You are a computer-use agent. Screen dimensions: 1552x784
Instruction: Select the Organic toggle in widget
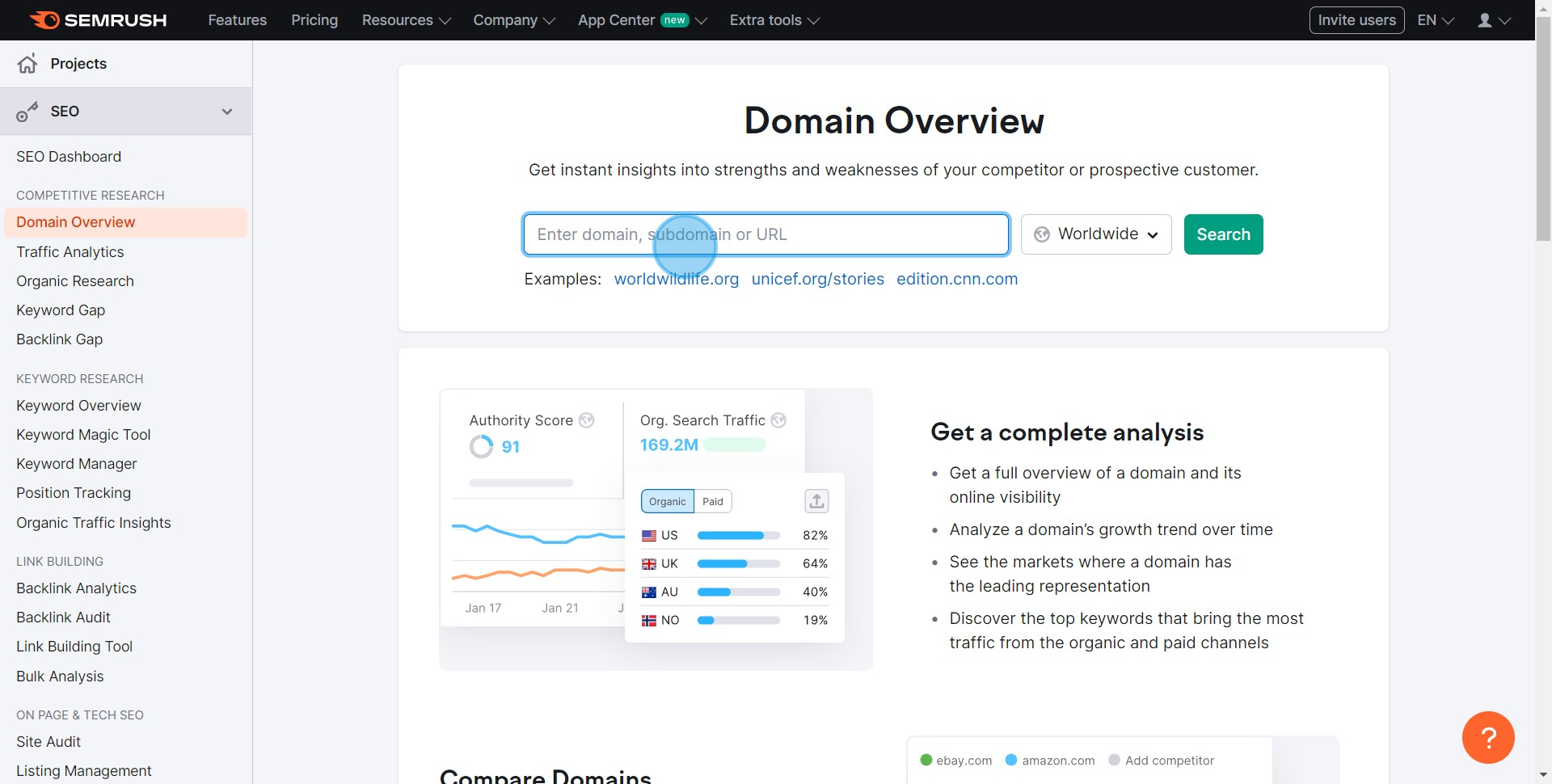coord(668,501)
